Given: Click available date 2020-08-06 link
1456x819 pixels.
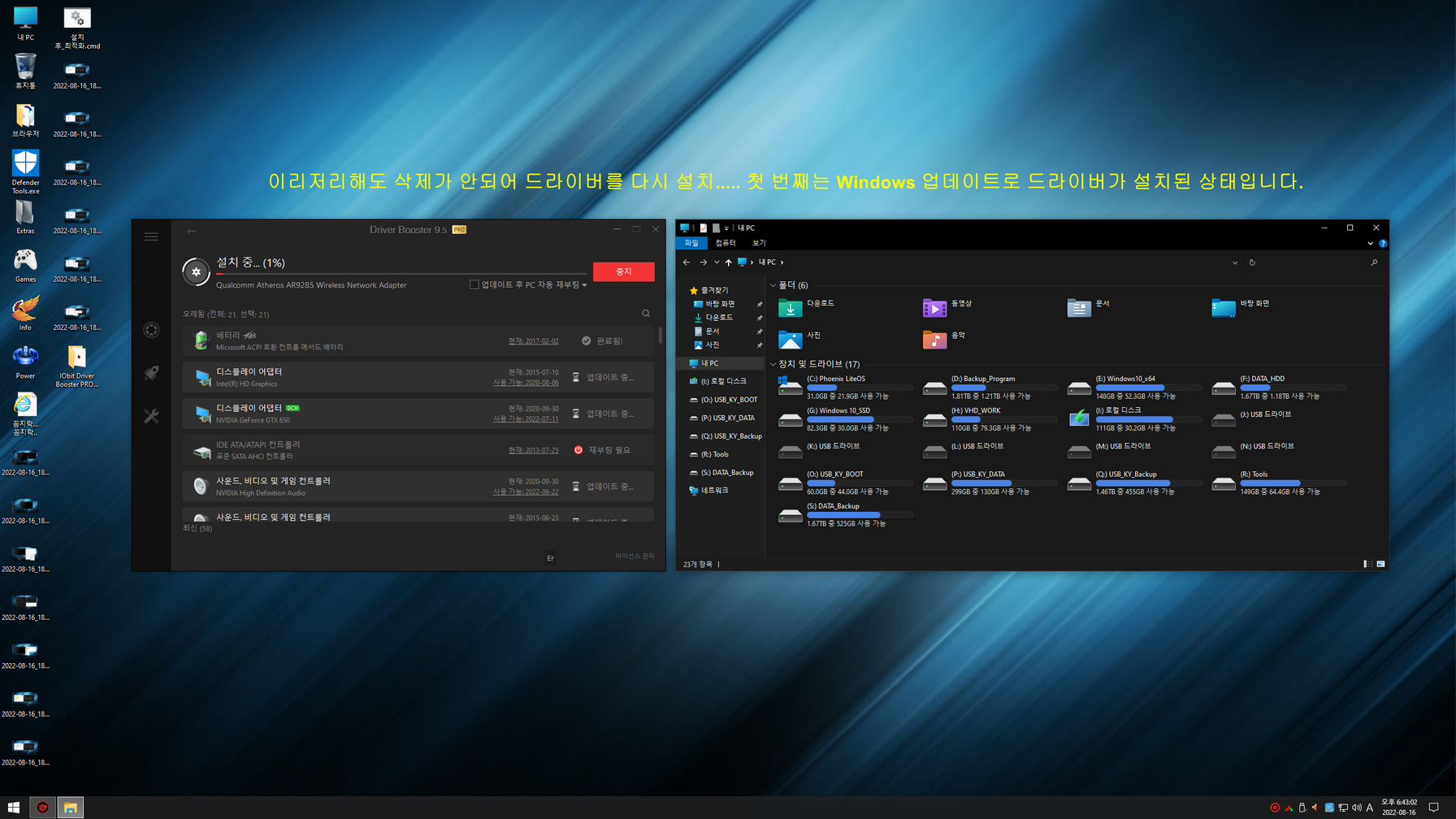Looking at the screenshot, I should [526, 383].
